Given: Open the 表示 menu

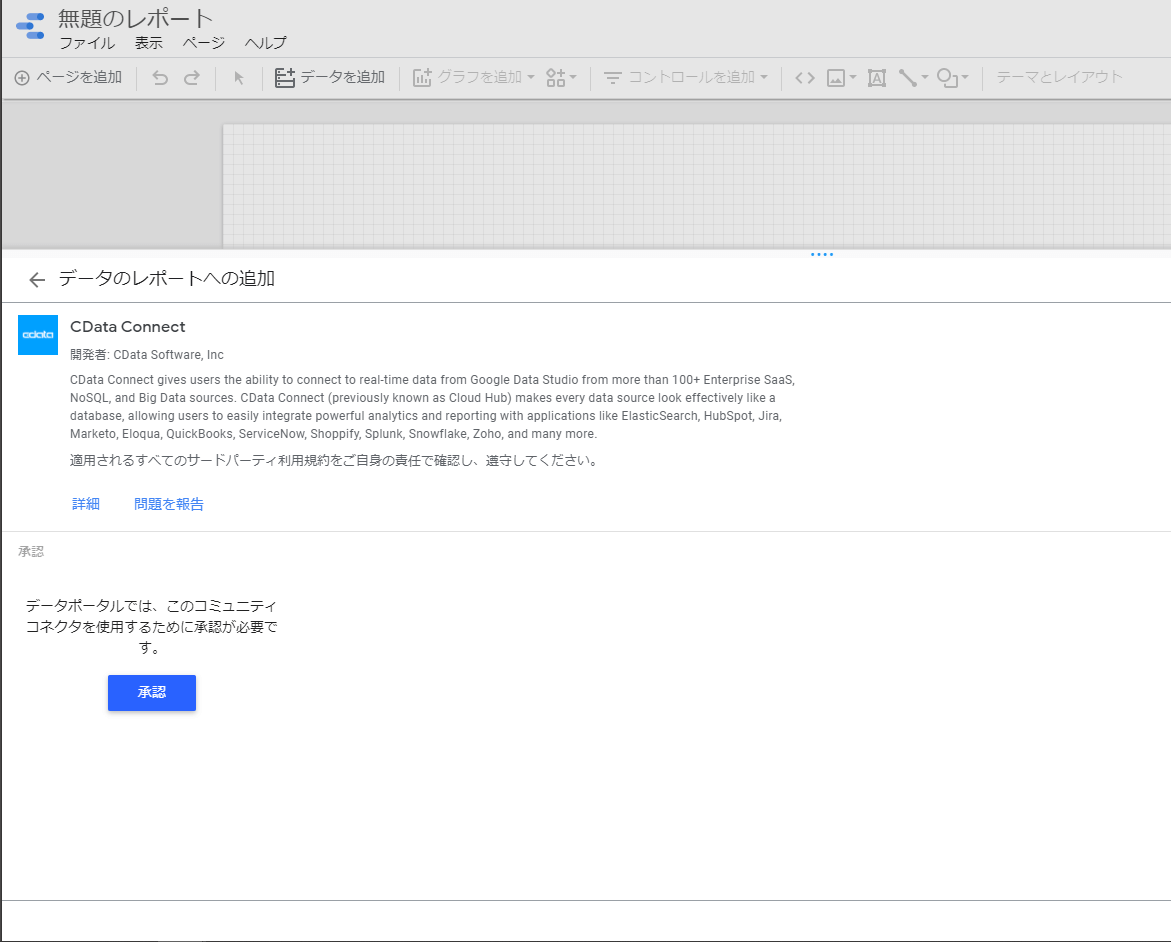Looking at the screenshot, I should pos(149,43).
